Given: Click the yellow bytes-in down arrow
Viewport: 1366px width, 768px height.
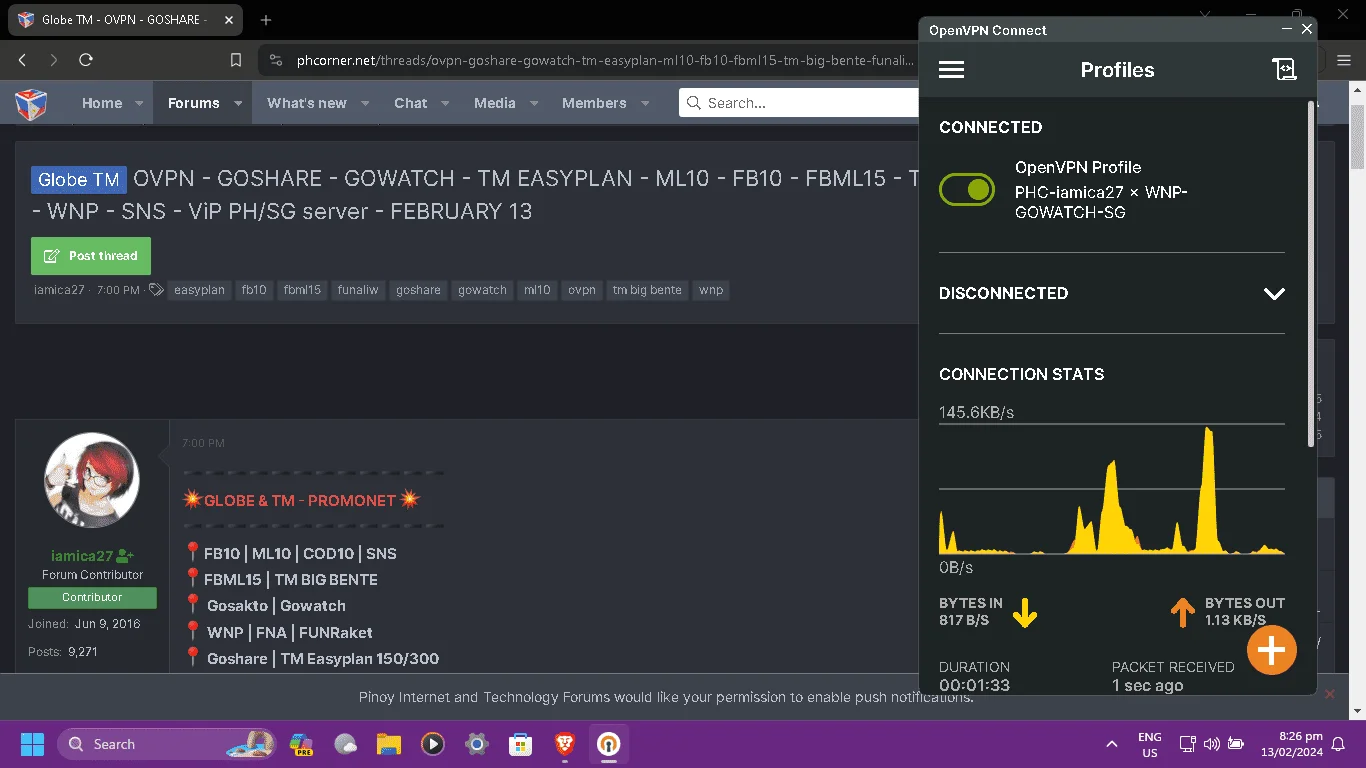Looking at the screenshot, I should [x=1024, y=612].
